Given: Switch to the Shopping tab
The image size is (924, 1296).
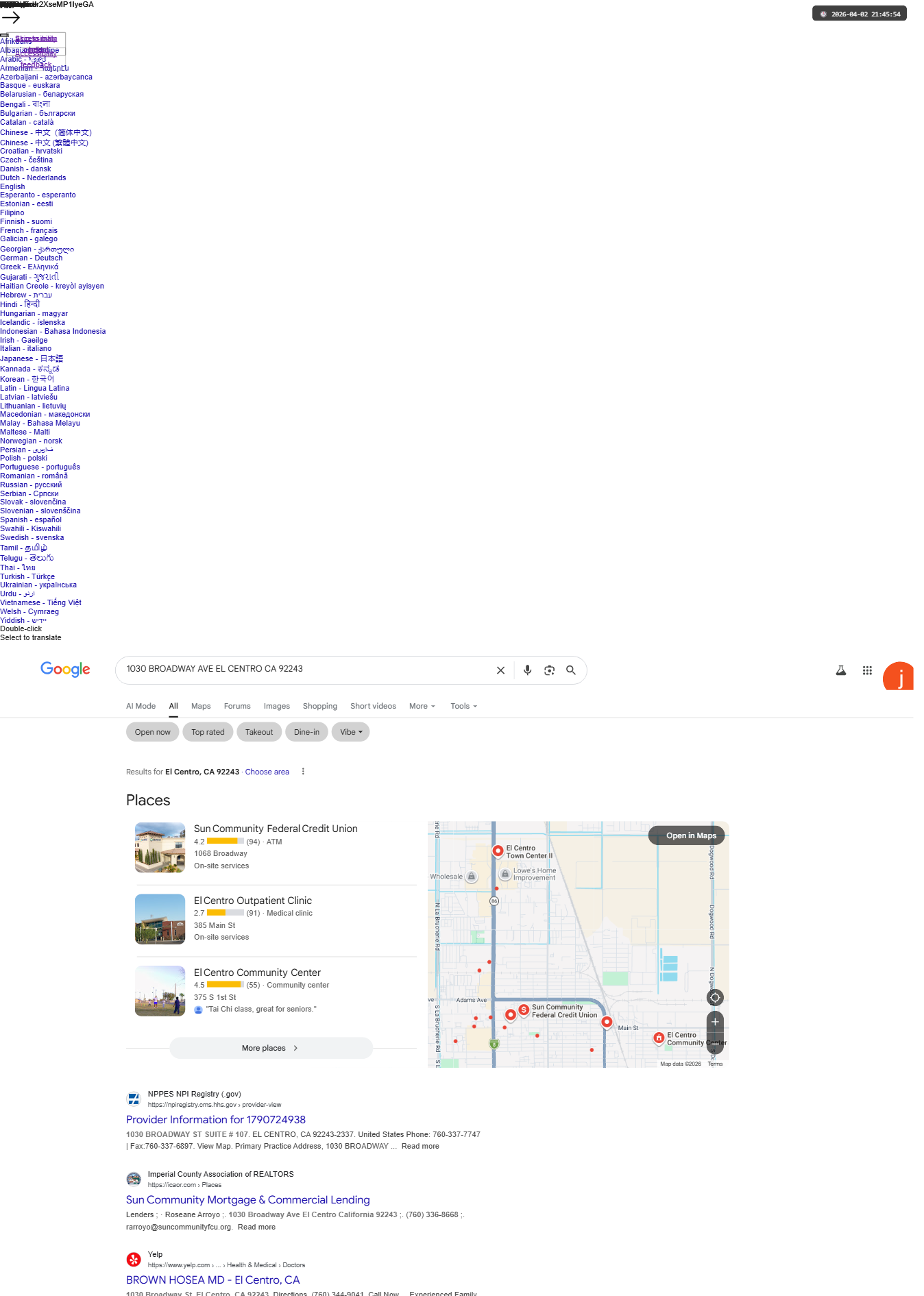Looking at the screenshot, I should click(x=320, y=706).
